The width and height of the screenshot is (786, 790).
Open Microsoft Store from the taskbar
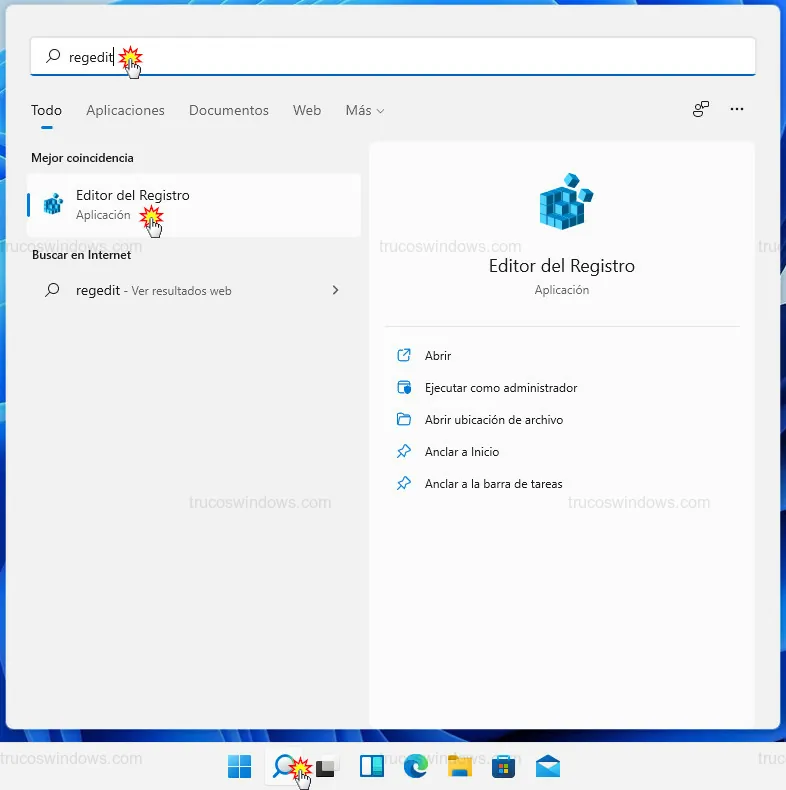(503, 766)
